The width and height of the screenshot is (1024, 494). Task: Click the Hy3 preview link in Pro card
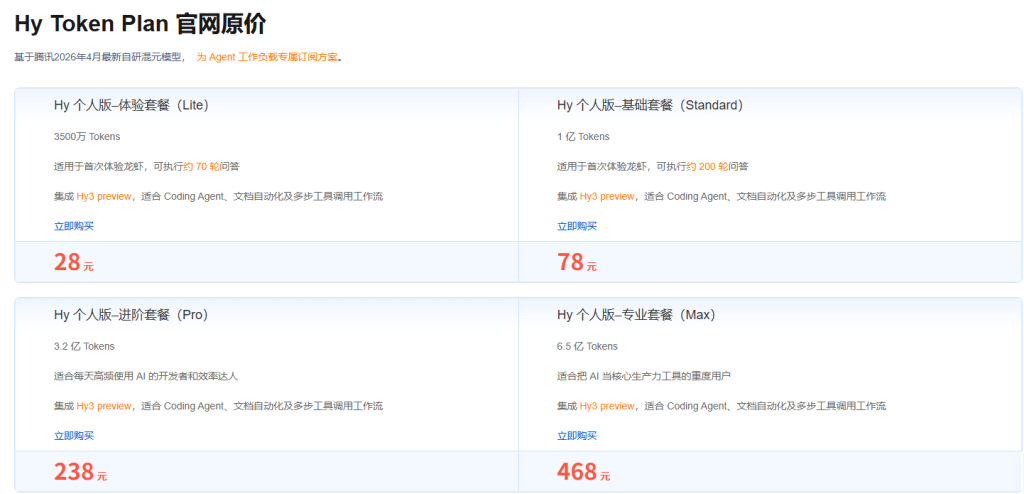pos(104,406)
